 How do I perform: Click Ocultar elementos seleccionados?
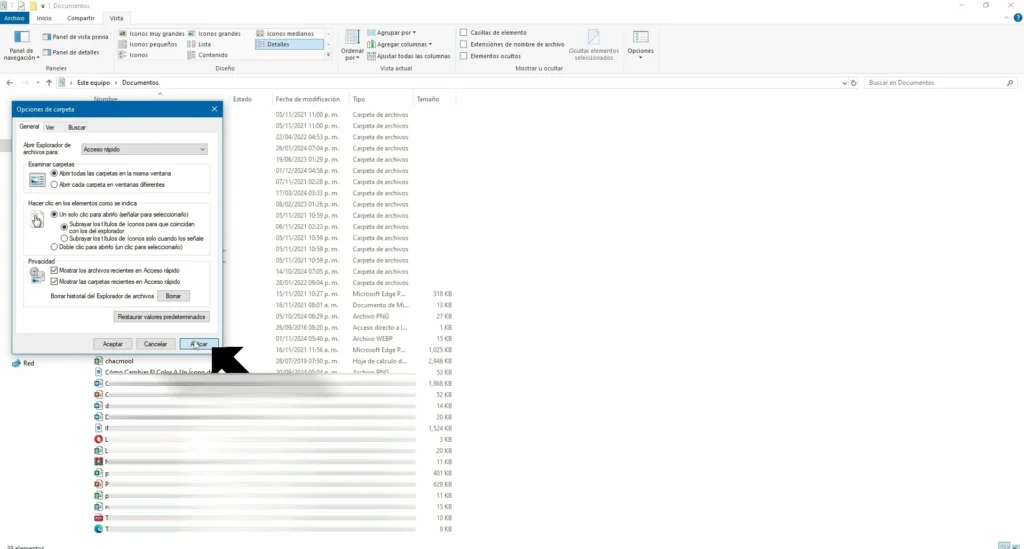[594, 45]
